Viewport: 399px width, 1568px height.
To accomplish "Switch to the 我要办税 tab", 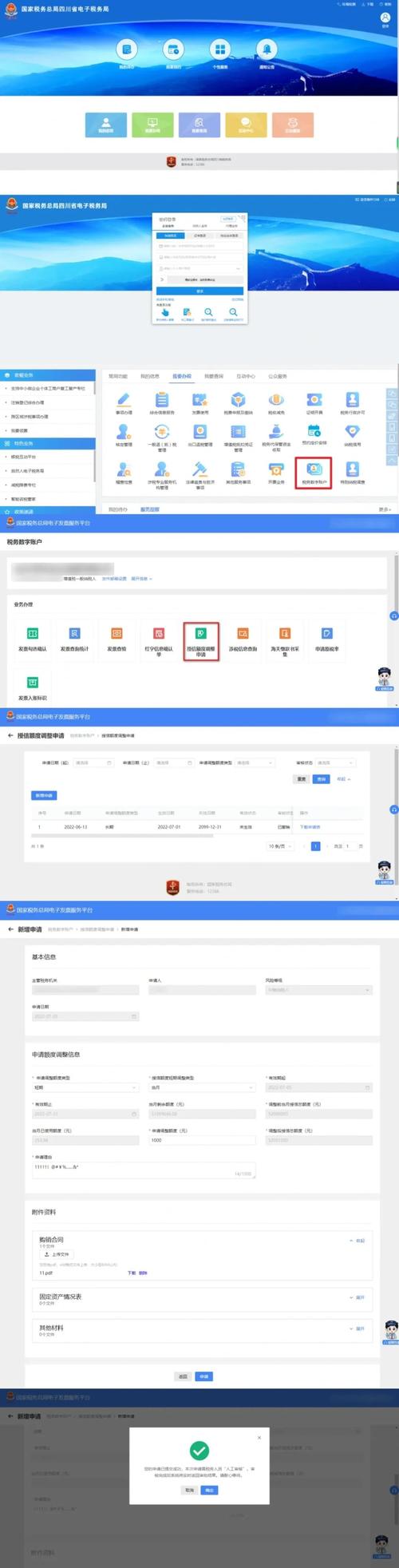I will tap(182, 376).
